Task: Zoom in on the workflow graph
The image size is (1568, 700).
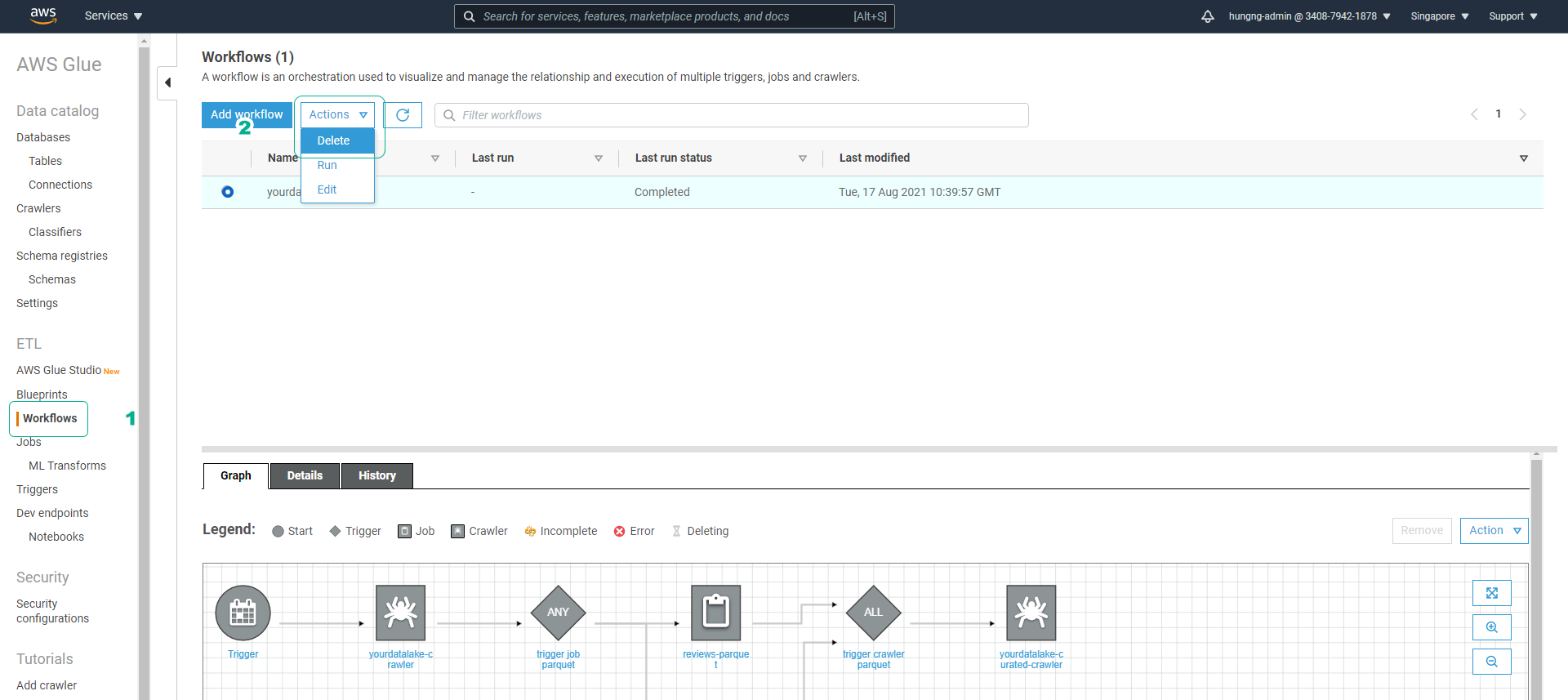Action: (1492, 627)
